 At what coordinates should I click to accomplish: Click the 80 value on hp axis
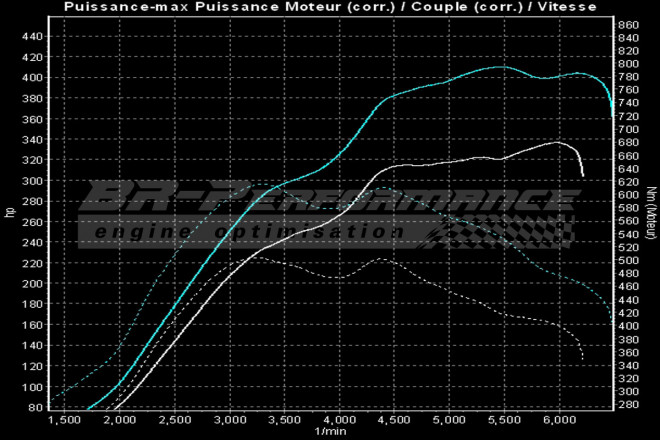(34, 407)
